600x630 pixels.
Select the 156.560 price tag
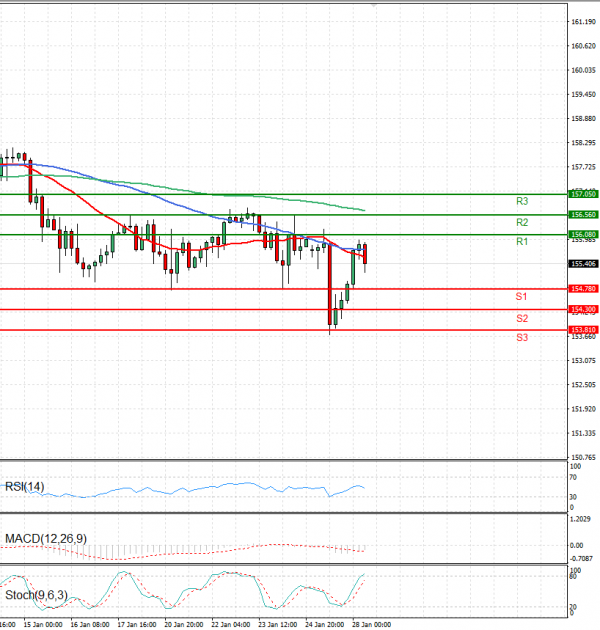tap(584, 215)
